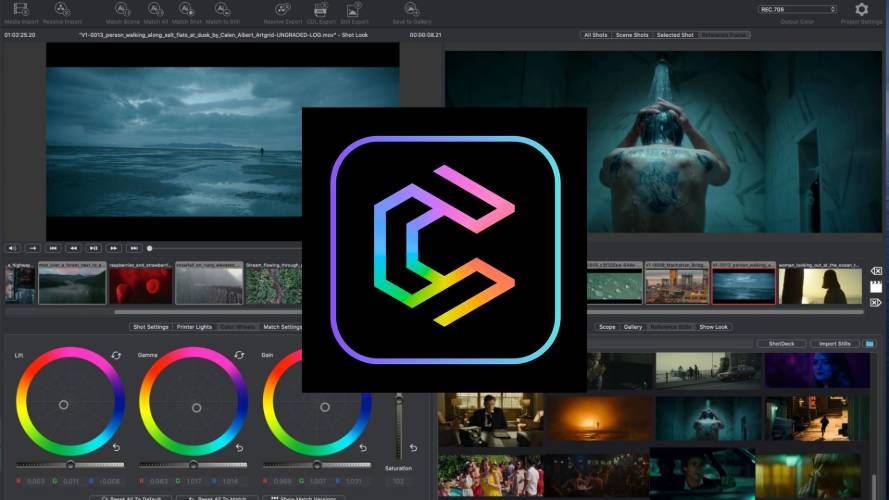
Task: Open Resolve Export from the toolbar
Action: [x=282, y=9]
